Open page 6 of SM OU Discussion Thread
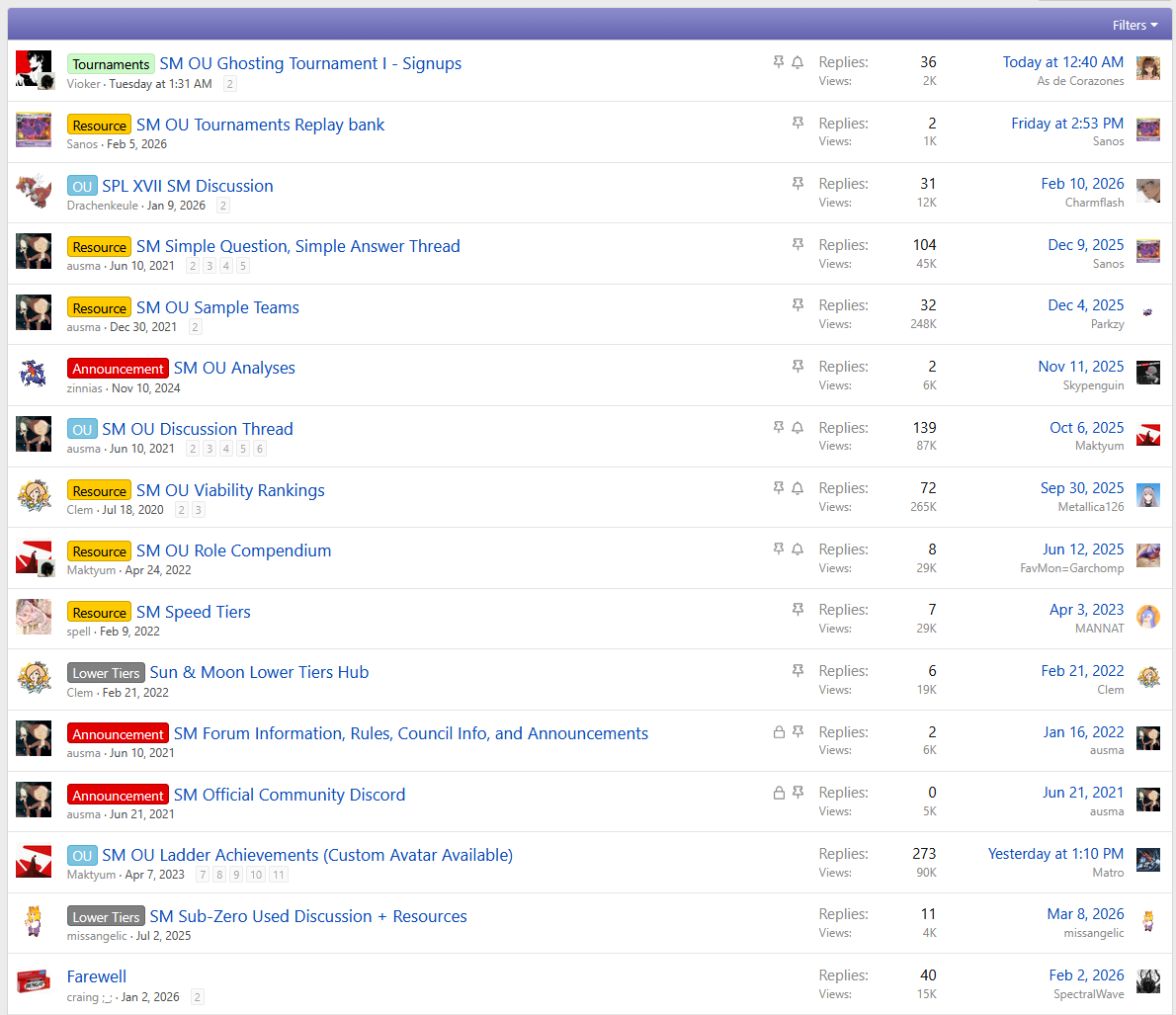Image resolution: width=1176 pixels, height=1015 pixels. pyautogui.click(x=260, y=449)
